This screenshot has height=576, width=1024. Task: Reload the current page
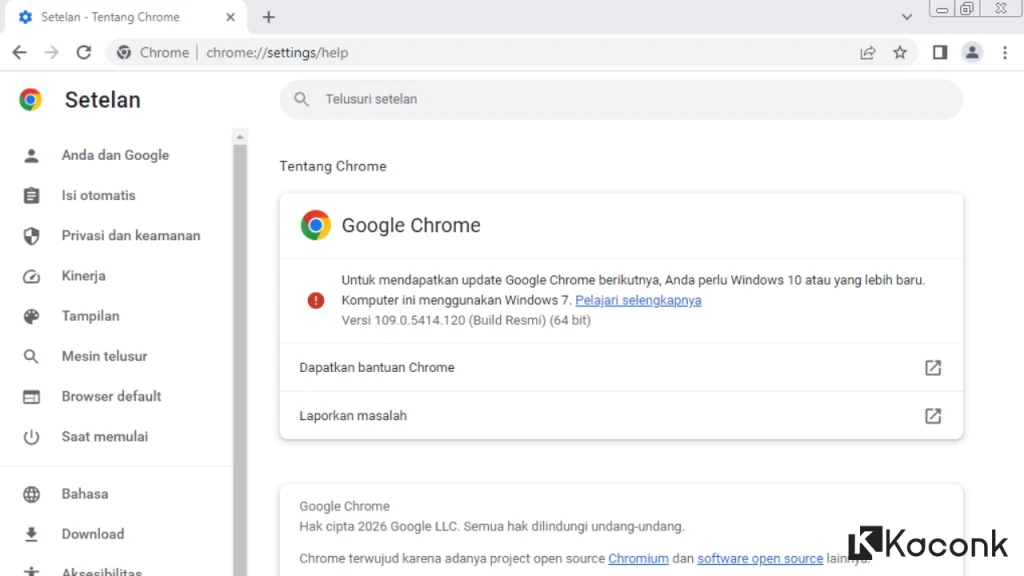84,52
